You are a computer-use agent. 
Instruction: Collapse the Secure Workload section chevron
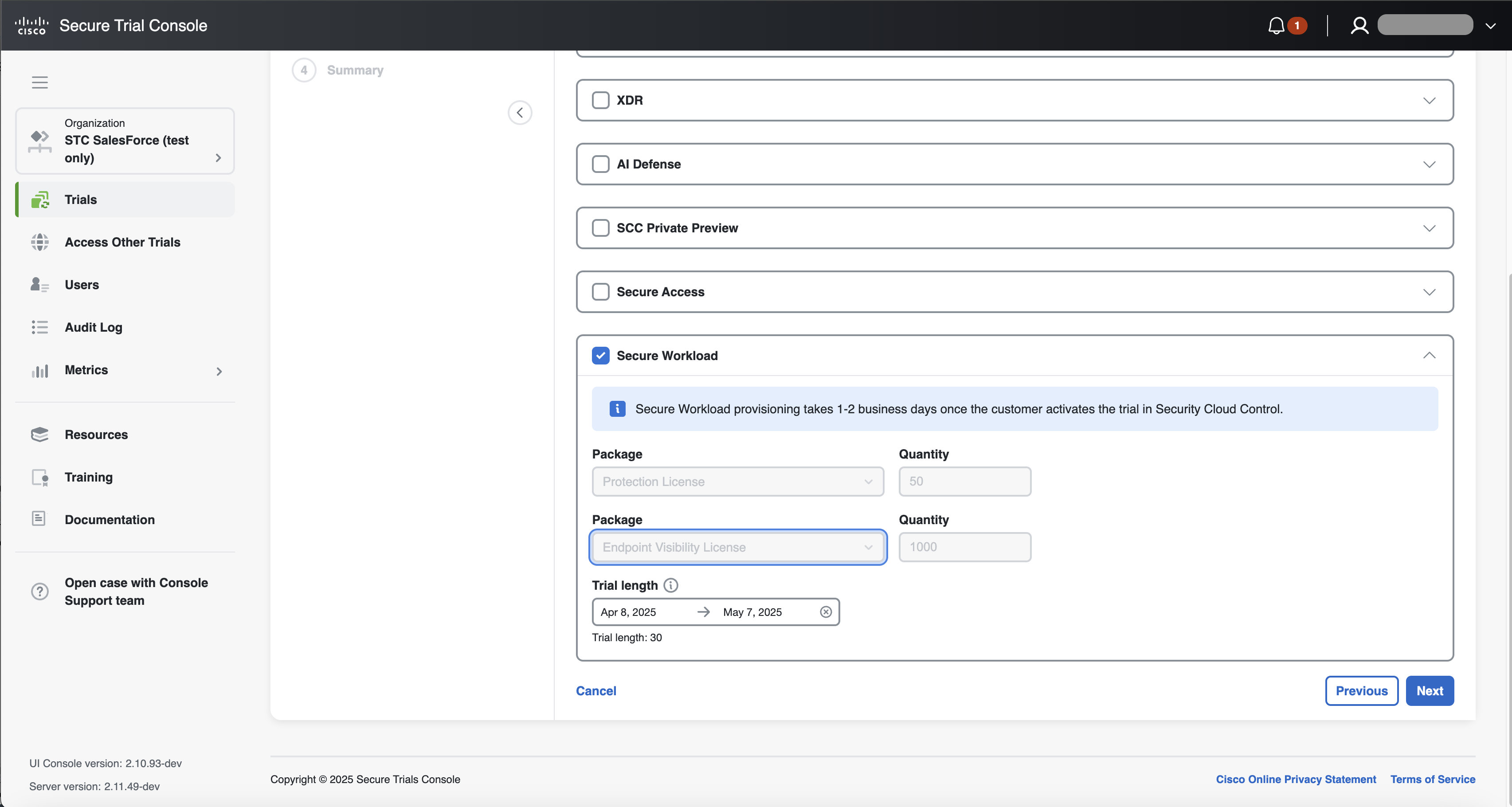click(x=1429, y=355)
